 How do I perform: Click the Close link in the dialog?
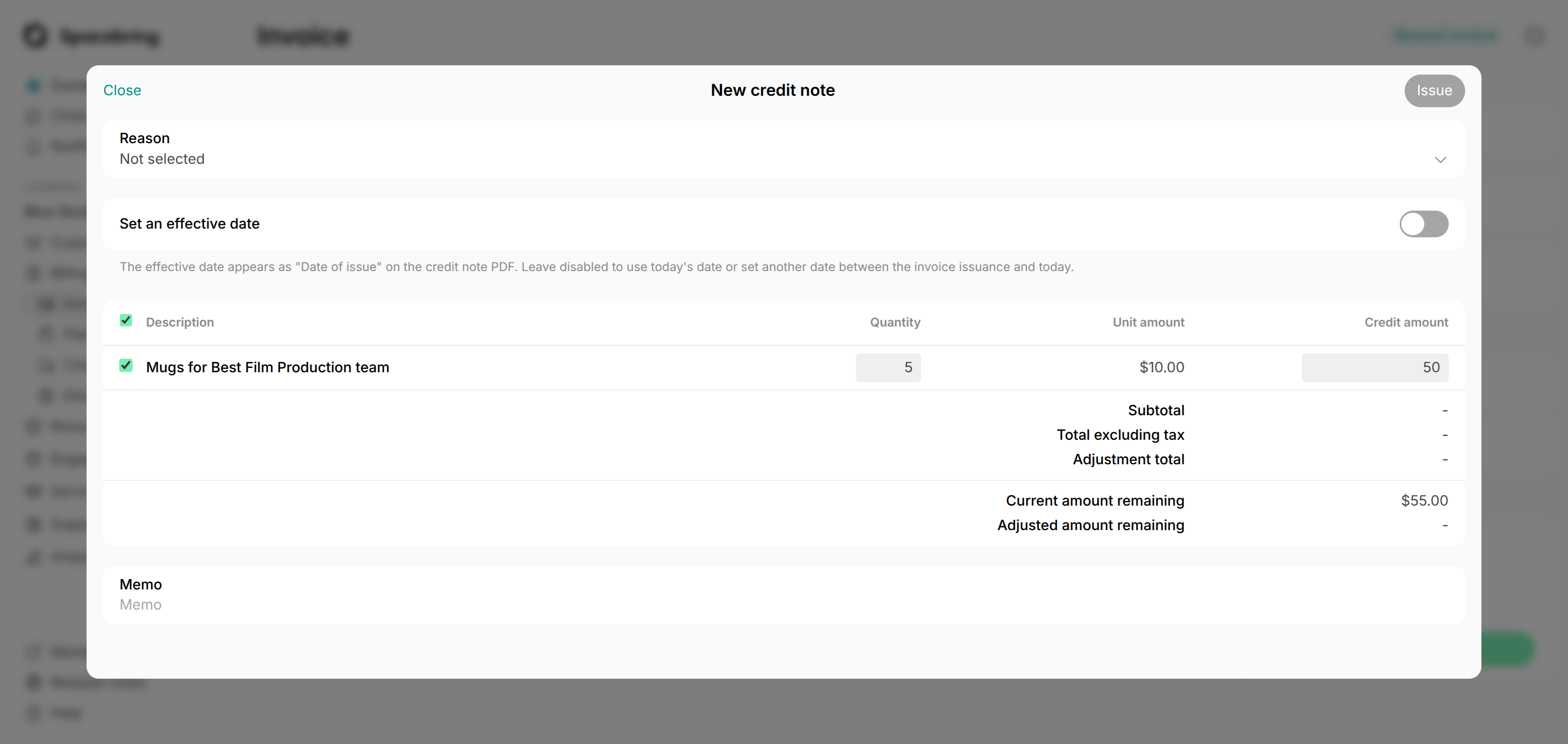[x=122, y=90]
